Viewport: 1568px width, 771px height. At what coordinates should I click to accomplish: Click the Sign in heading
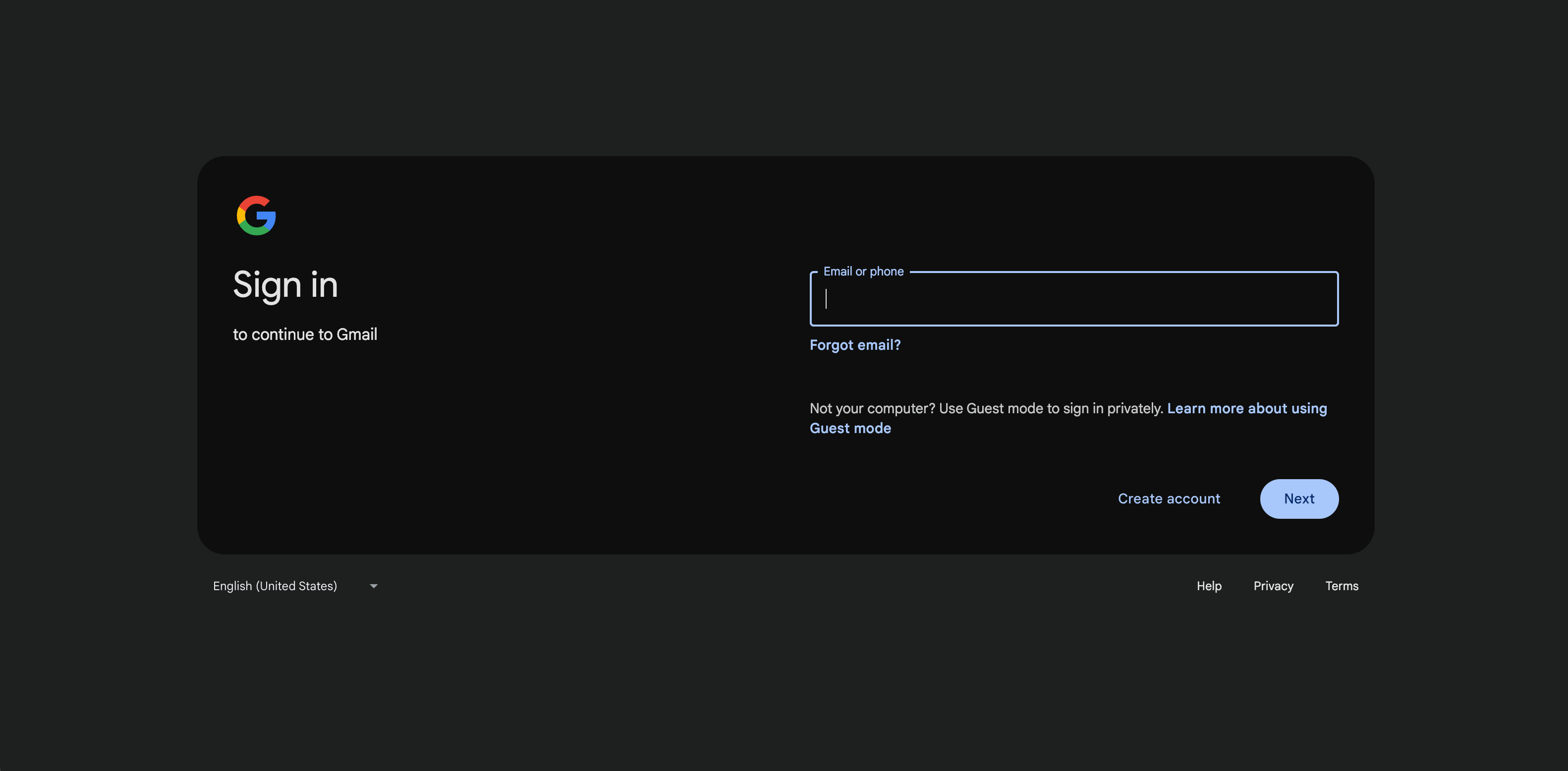coord(285,285)
